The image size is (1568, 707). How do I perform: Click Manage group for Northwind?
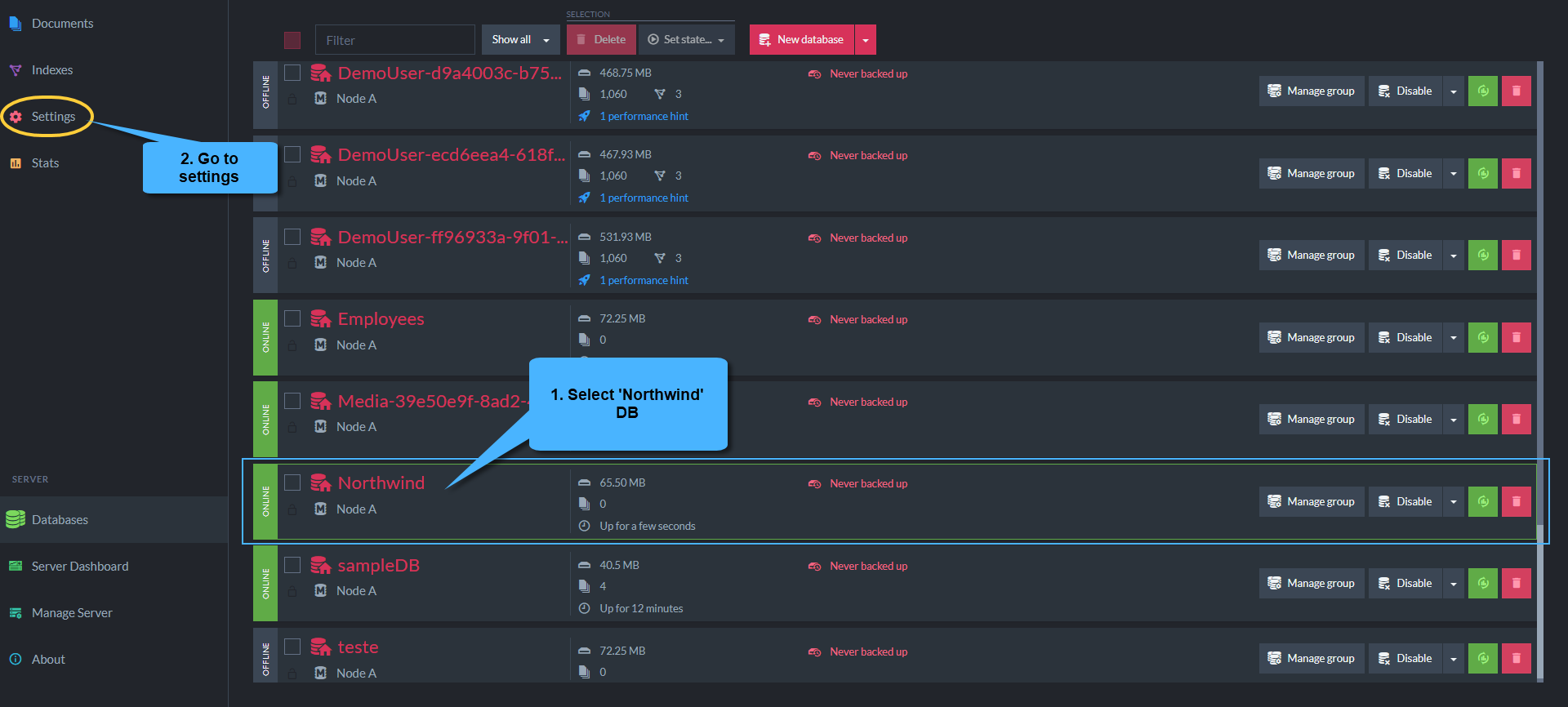(x=1312, y=501)
